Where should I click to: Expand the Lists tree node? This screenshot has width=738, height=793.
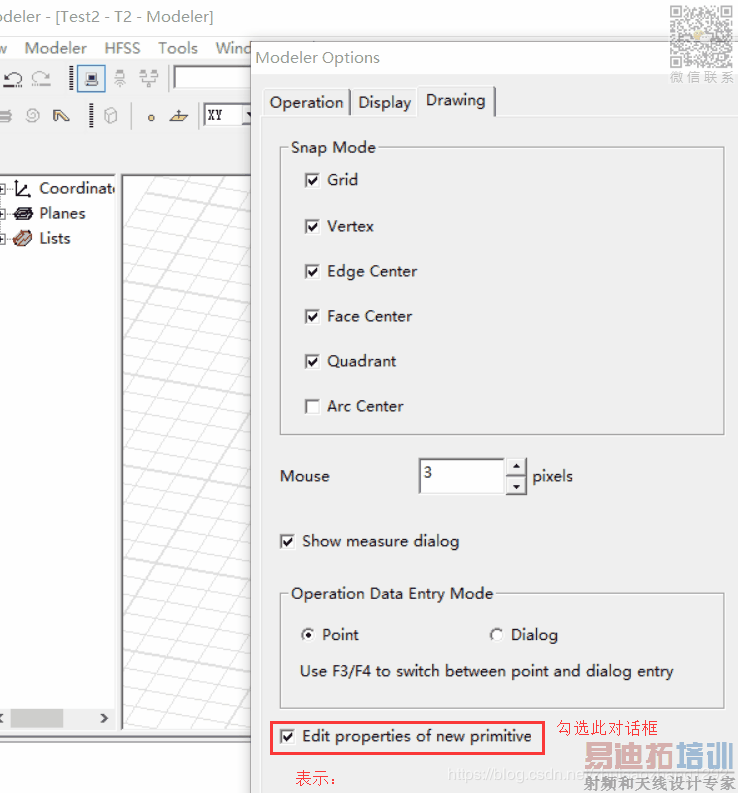[x=3, y=239]
